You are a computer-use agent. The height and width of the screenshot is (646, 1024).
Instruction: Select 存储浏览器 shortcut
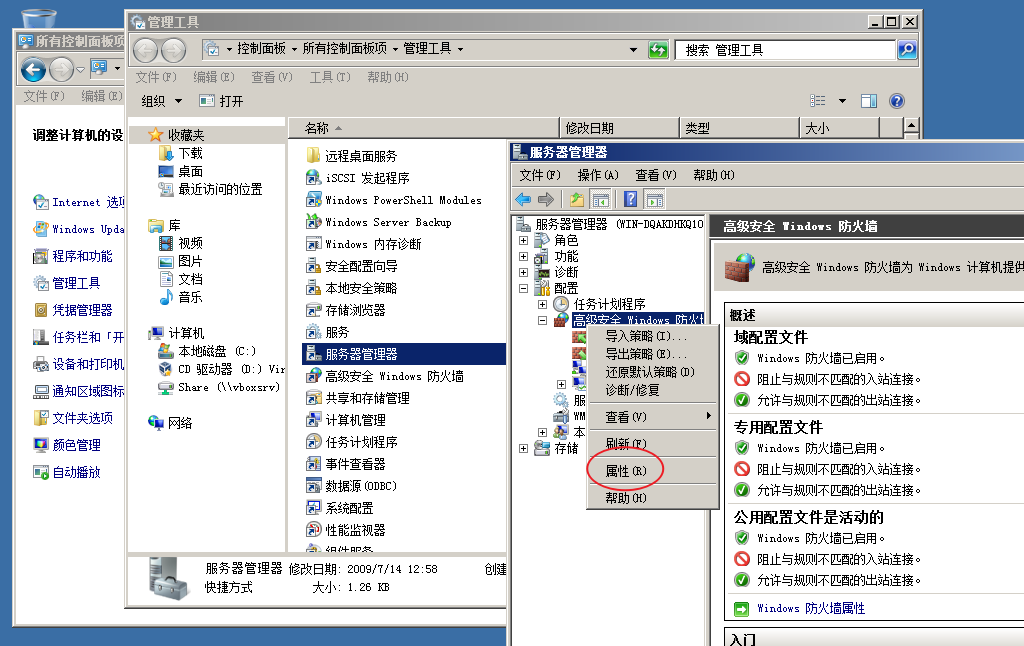[346, 310]
